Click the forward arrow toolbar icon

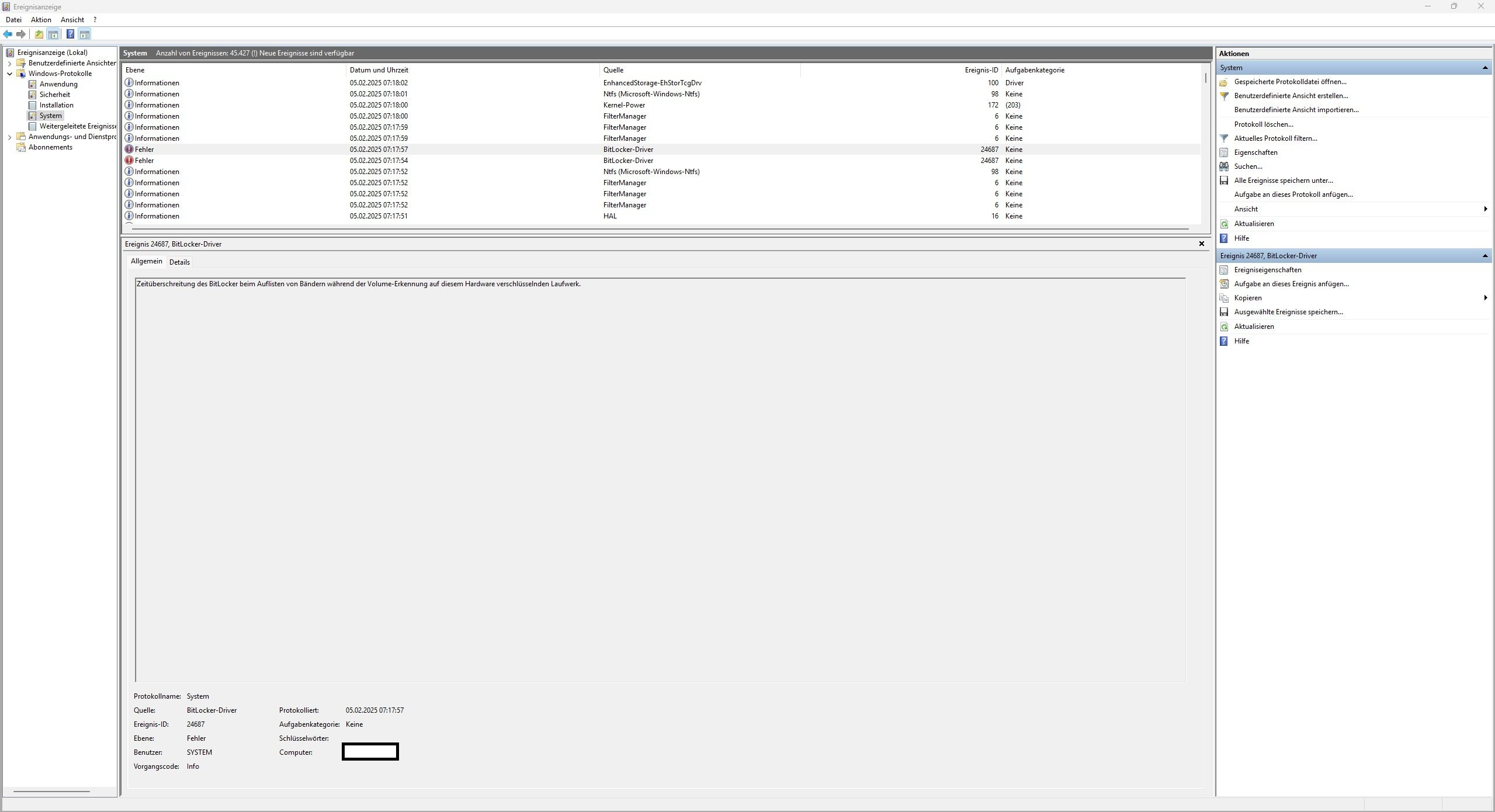[x=21, y=34]
